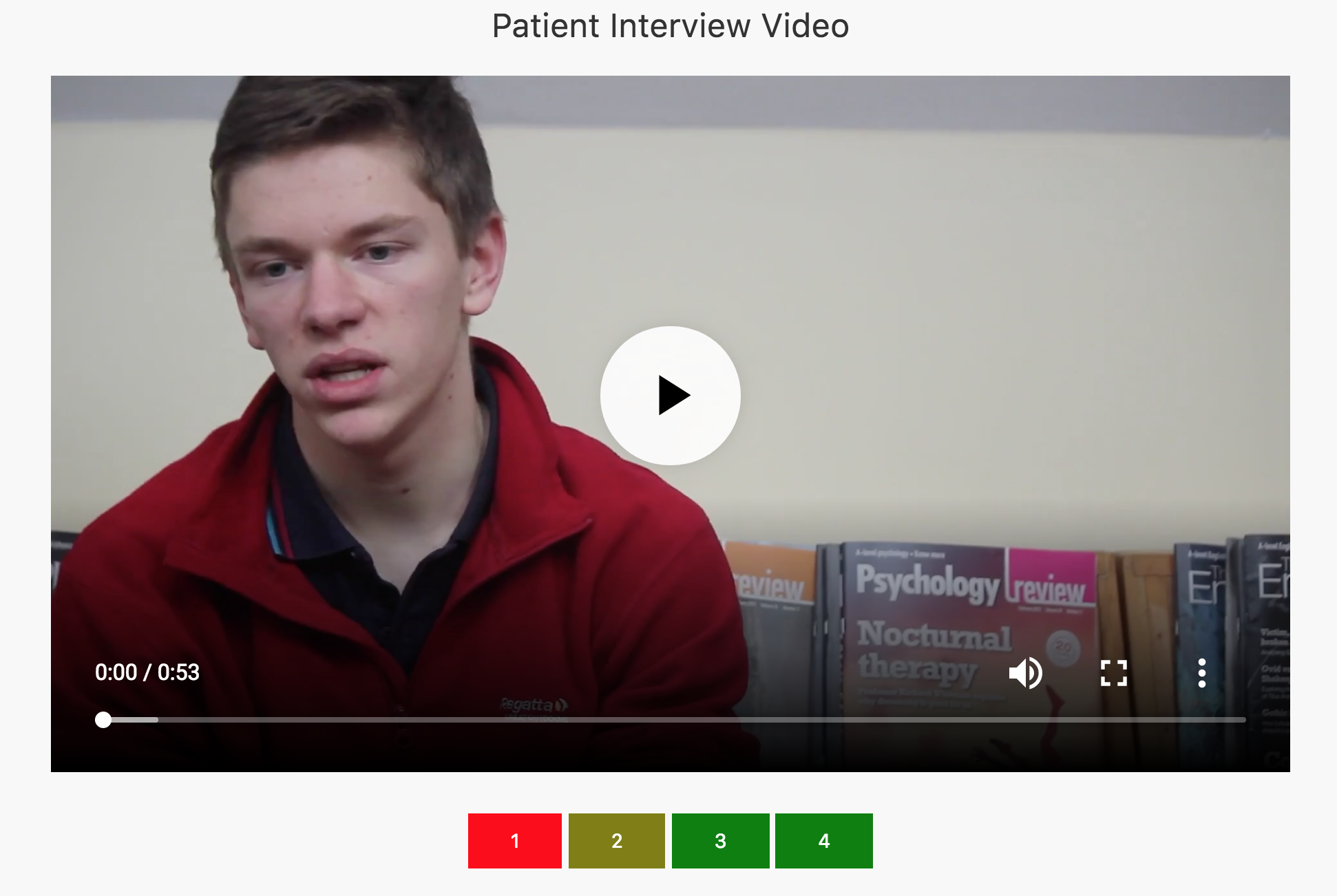The width and height of the screenshot is (1337, 896).
Task: Open the three-dot more options menu
Action: (1201, 673)
